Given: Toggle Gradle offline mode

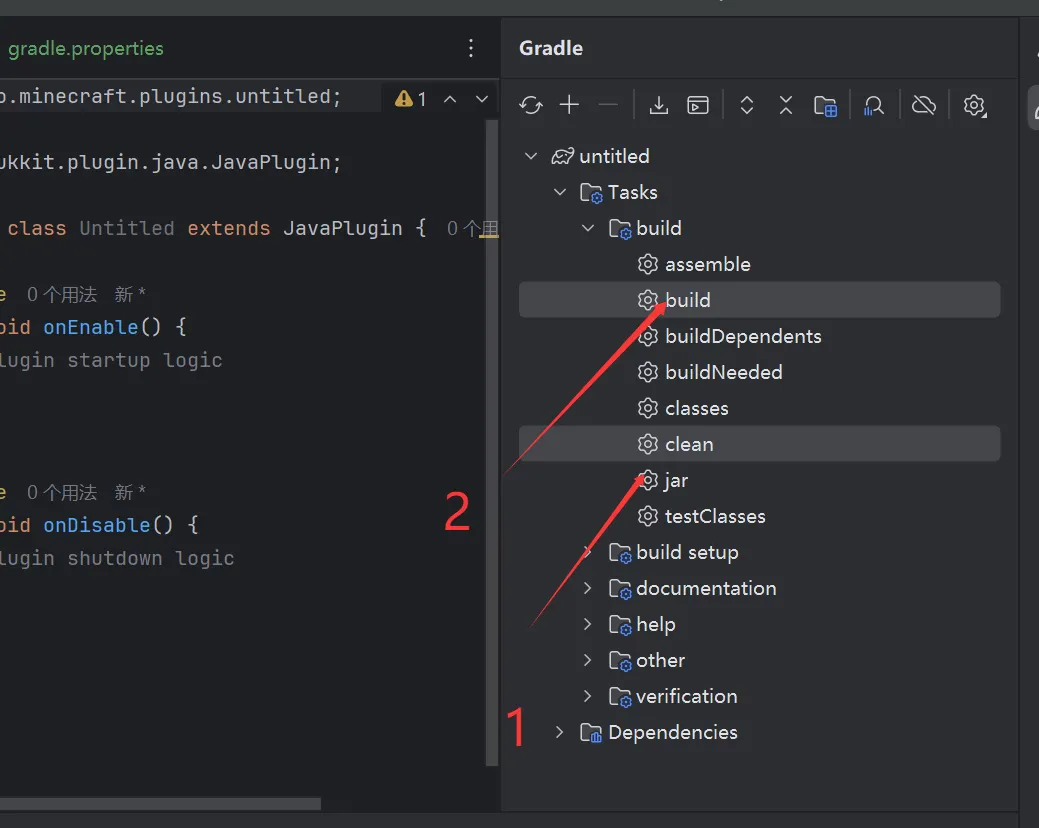Looking at the screenshot, I should (x=923, y=104).
